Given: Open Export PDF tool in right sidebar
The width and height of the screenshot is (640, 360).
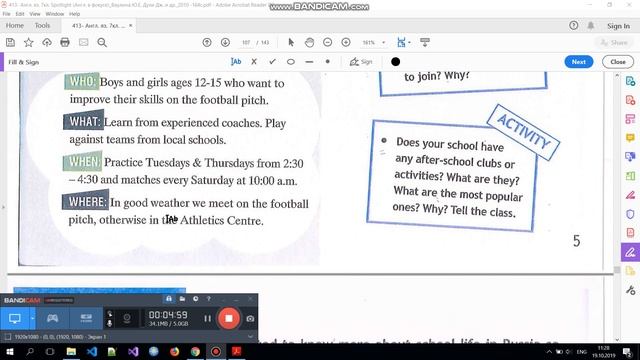Looking at the screenshot, I should (x=630, y=81).
